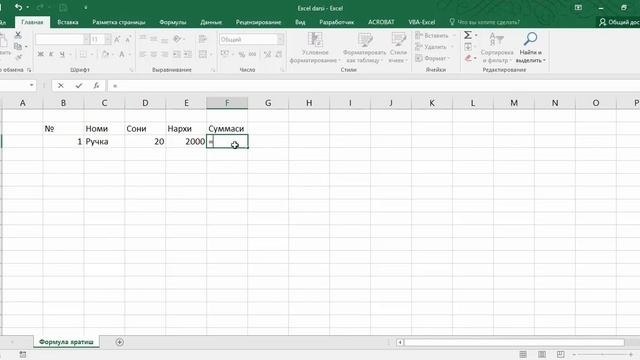
Task: Click the Comma Style (000) icon
Action: pos(253,54)
